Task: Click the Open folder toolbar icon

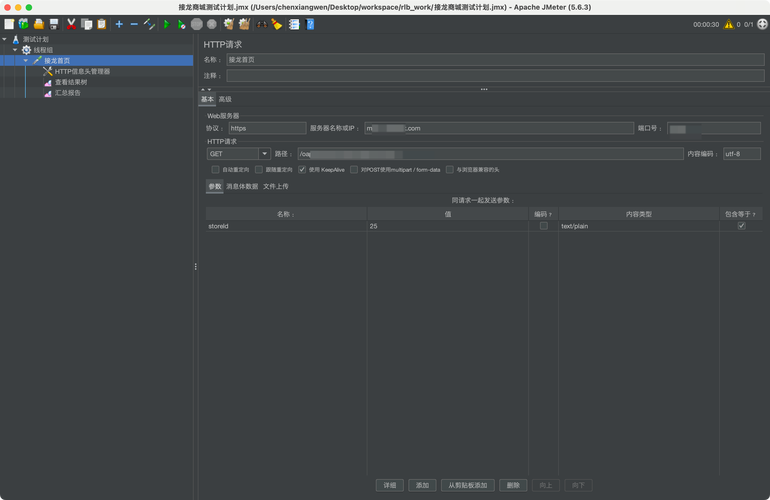Action: point(38,24)
